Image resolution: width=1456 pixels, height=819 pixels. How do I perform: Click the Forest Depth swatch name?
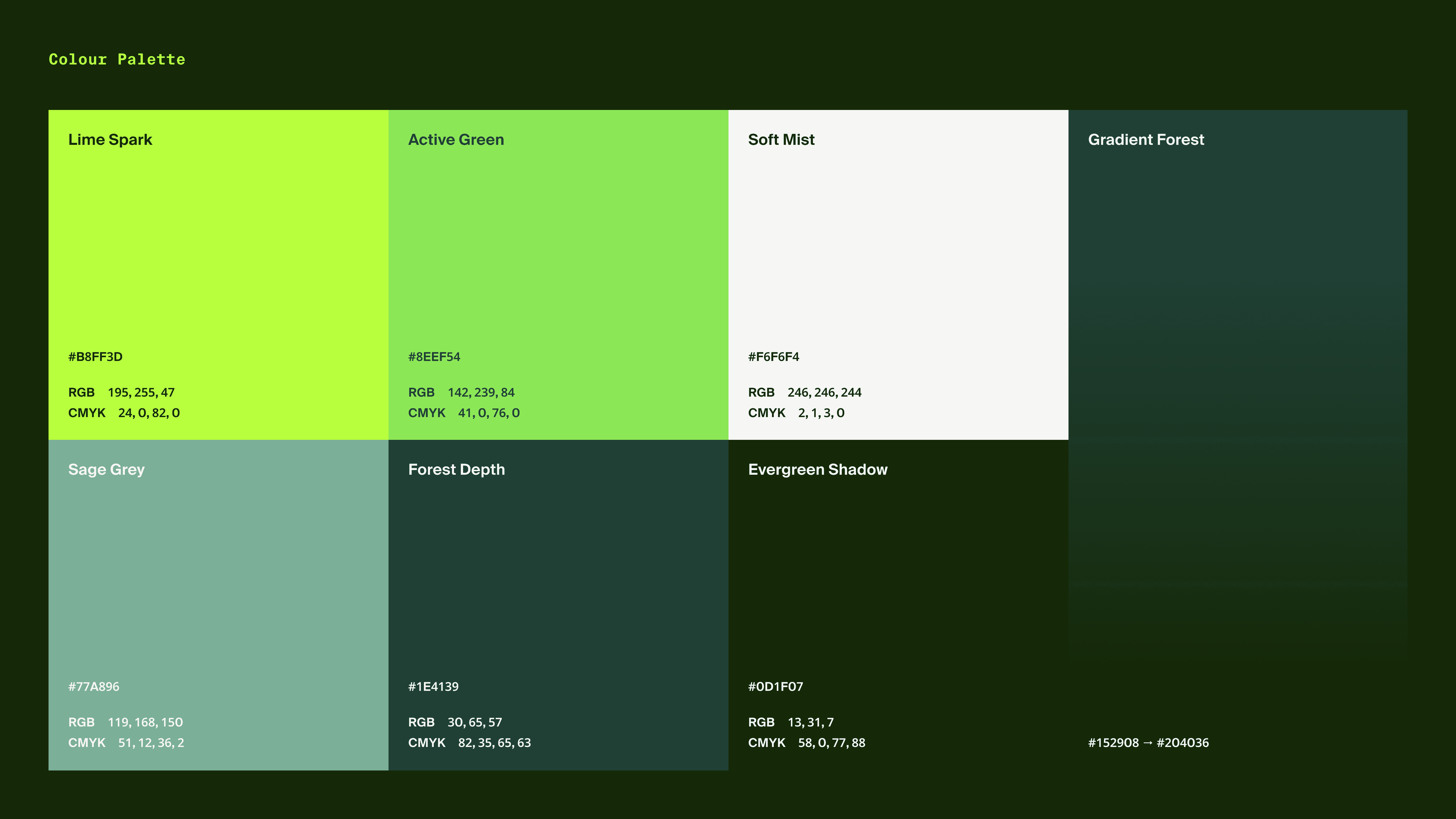457,470
